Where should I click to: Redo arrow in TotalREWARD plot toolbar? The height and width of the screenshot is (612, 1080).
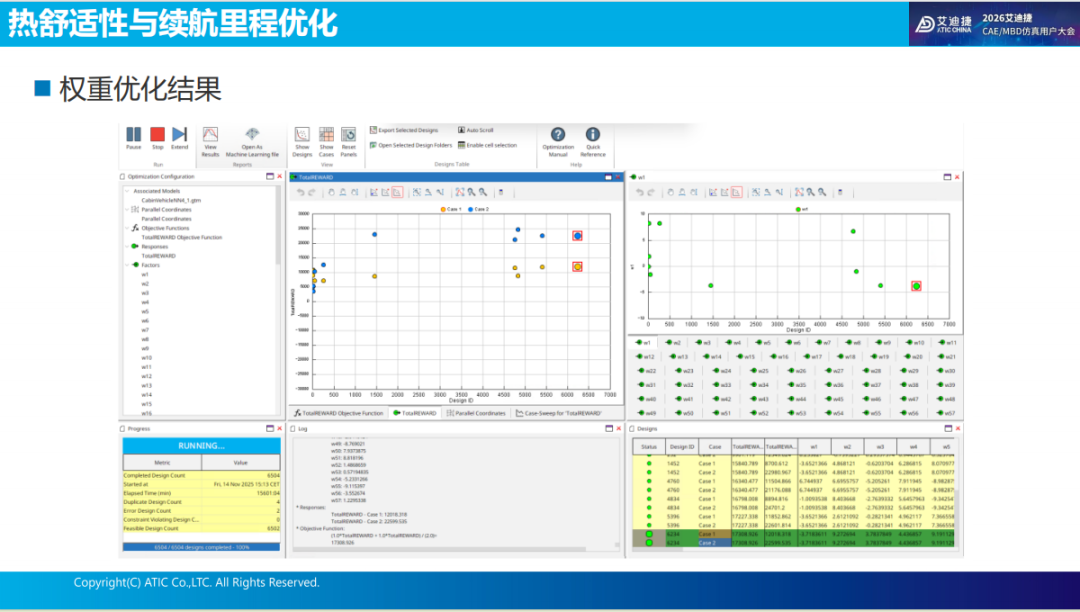[x=311, y=193]
